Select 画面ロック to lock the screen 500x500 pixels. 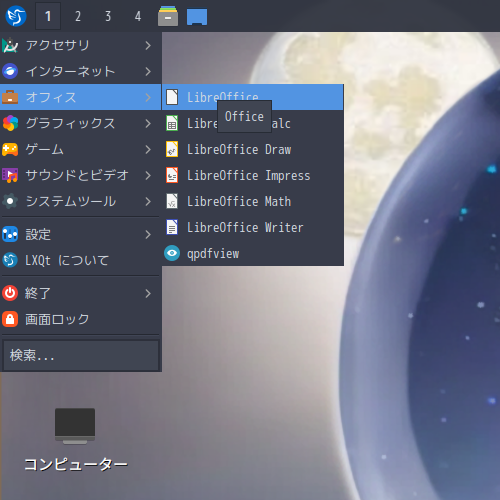tap(81, 319)
